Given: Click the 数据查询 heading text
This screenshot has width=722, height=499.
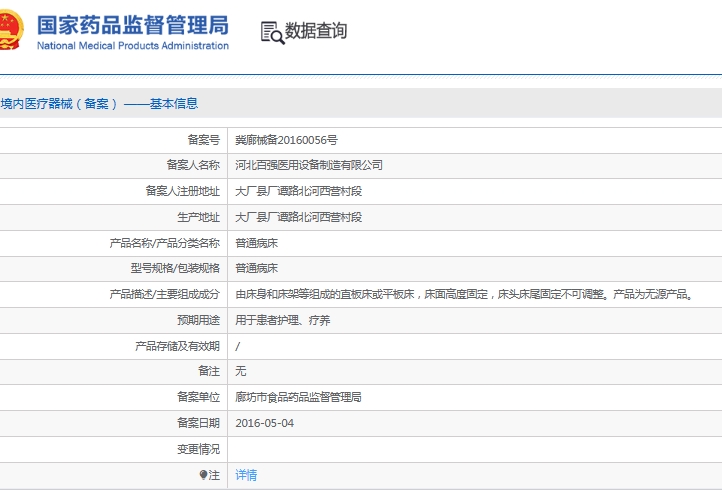Looking at the screenshot, I should 316,31.
